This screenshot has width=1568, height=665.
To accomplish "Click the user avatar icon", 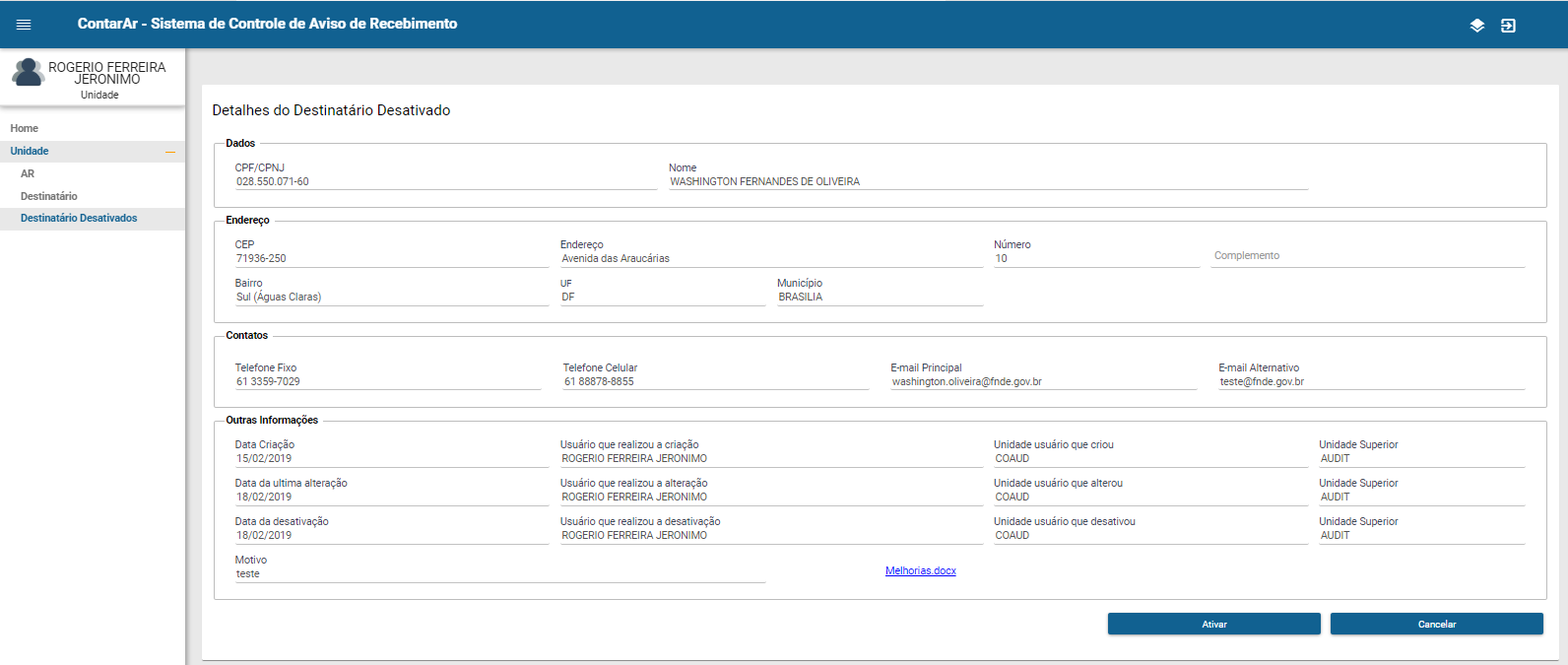I will [28, 73].
